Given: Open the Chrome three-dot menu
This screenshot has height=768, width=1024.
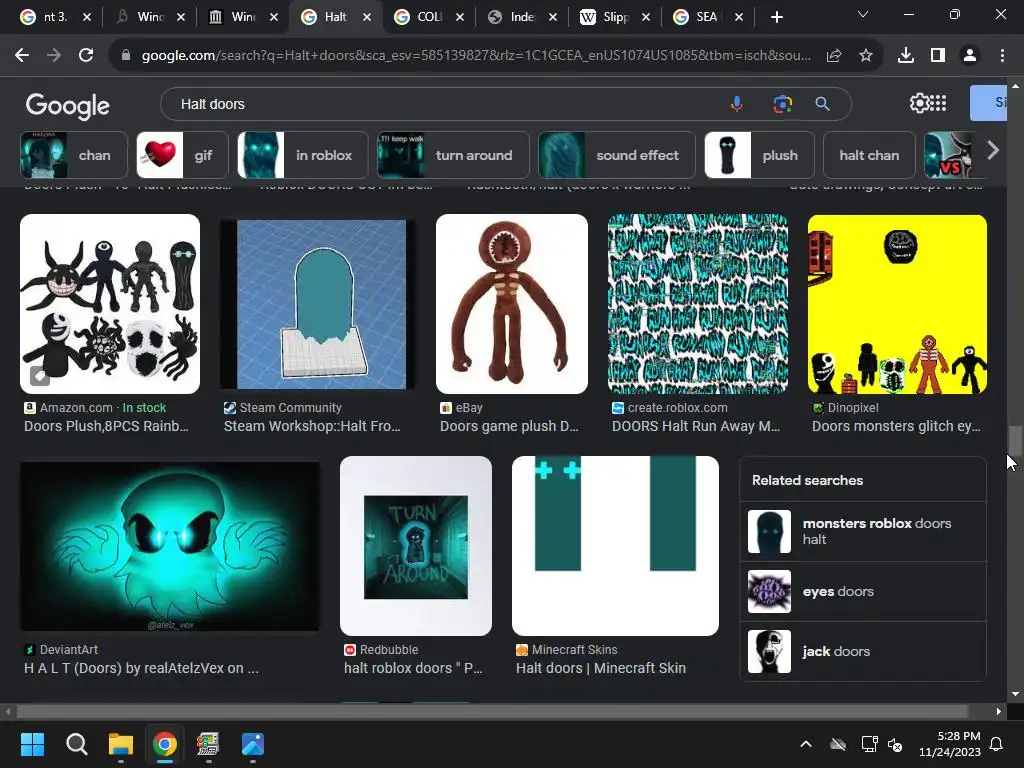Looking at the screenshot, I should click(x=1002, y=56).
